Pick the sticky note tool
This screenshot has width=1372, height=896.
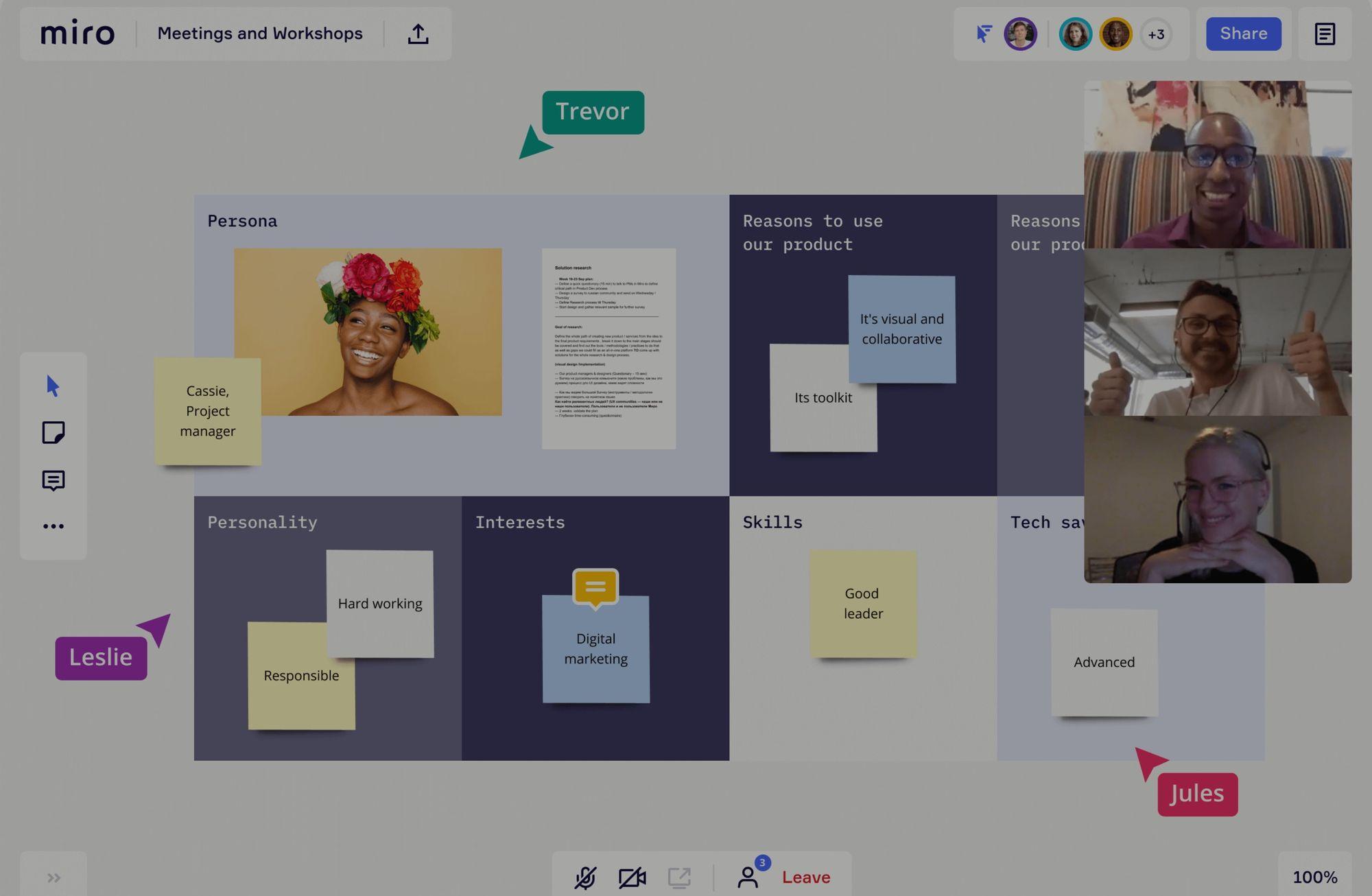pyautogui.click(x=53, y=433)
